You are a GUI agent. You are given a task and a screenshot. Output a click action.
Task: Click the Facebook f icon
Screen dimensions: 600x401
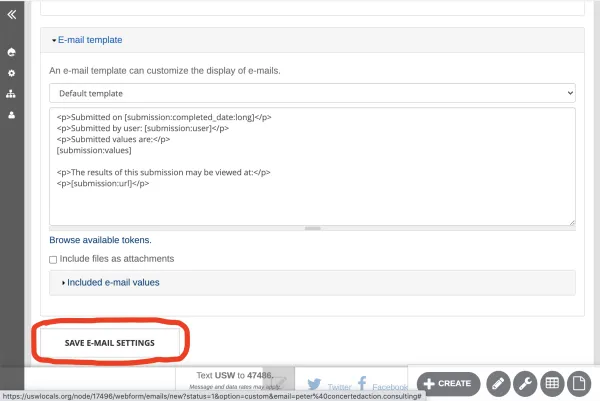[x=362, y=383]
